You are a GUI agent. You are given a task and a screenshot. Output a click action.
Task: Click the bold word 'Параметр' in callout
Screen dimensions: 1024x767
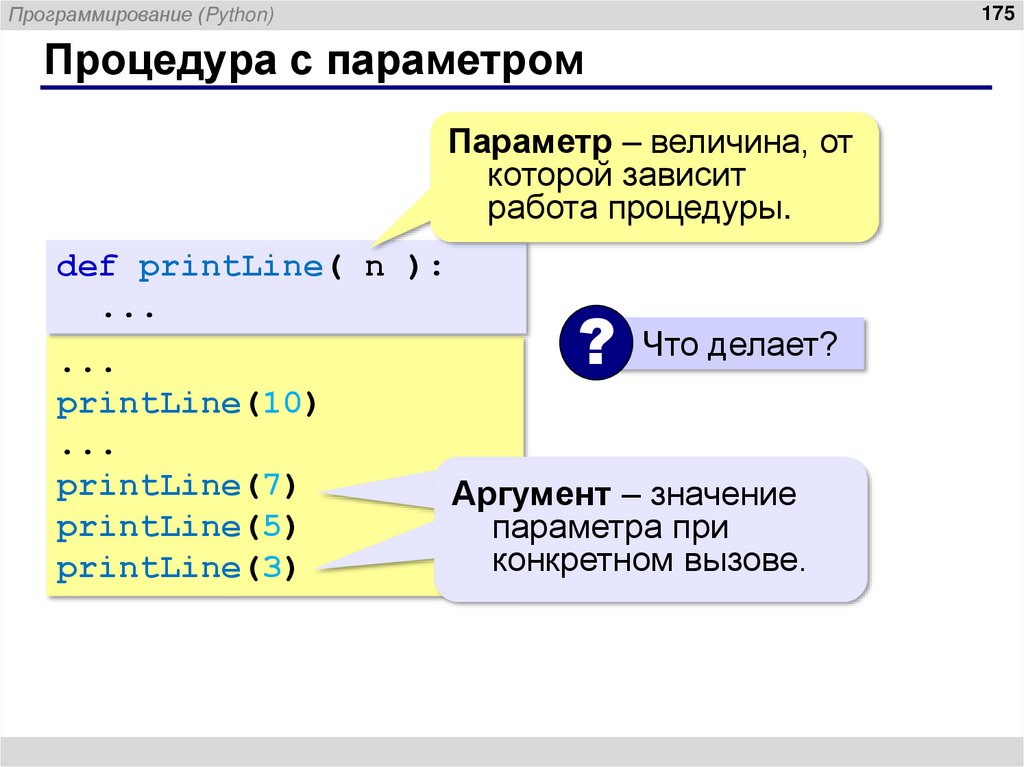(x=530, y=143)
